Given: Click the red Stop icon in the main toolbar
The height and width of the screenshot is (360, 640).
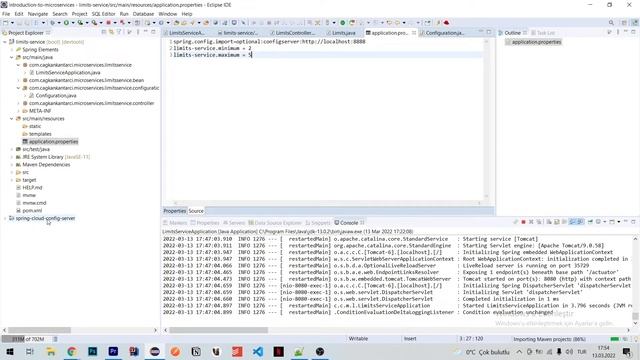Looking at the screenshot, I should tap(109, 23).
